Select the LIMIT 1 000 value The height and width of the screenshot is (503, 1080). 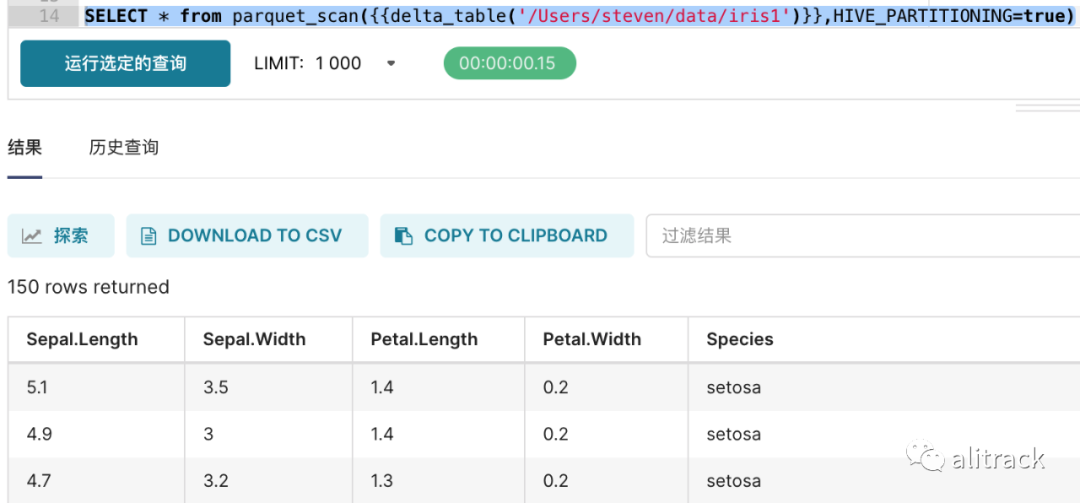tap(338, 63)
